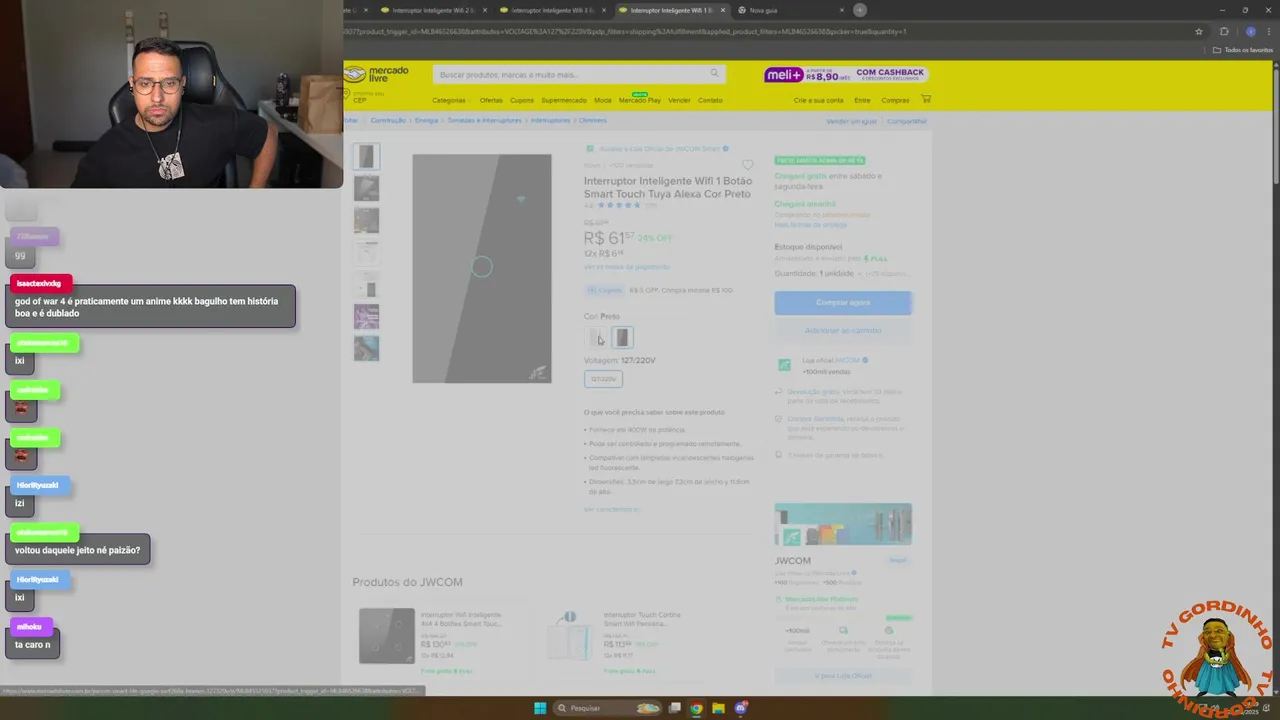Click the main product image
Image resolution: width=1280 pixels, height=720 pixels.
coord(482,268)
